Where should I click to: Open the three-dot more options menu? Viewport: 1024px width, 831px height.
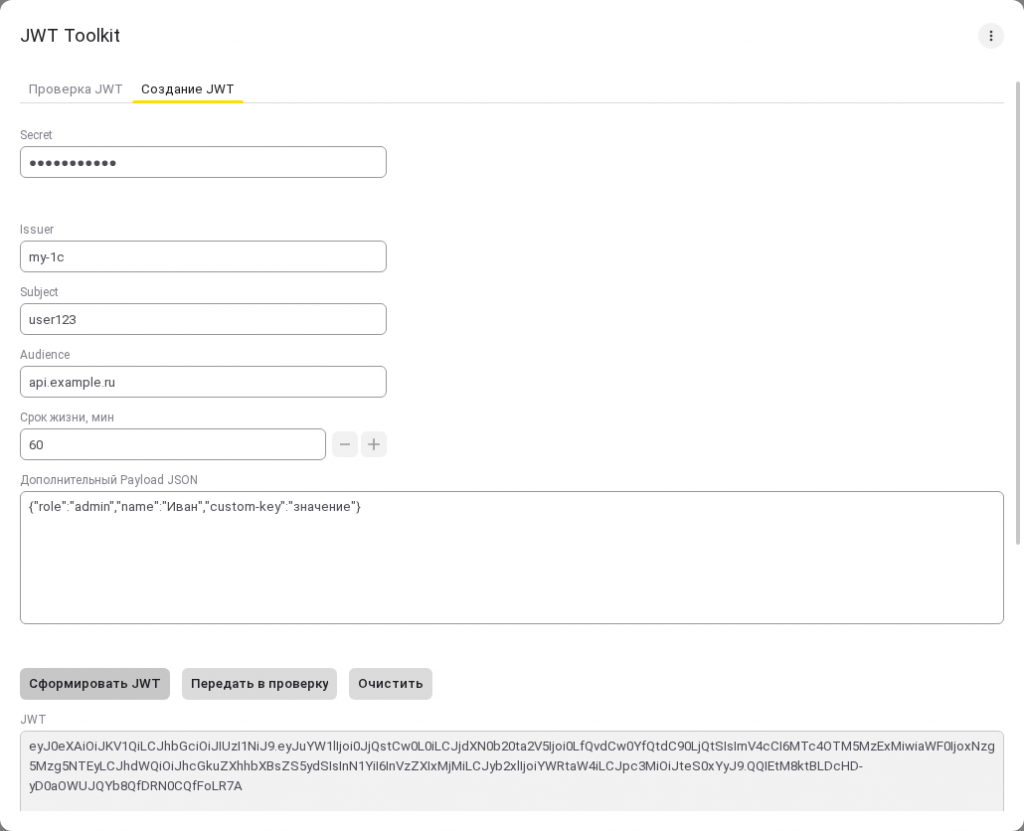click(990, 36)
